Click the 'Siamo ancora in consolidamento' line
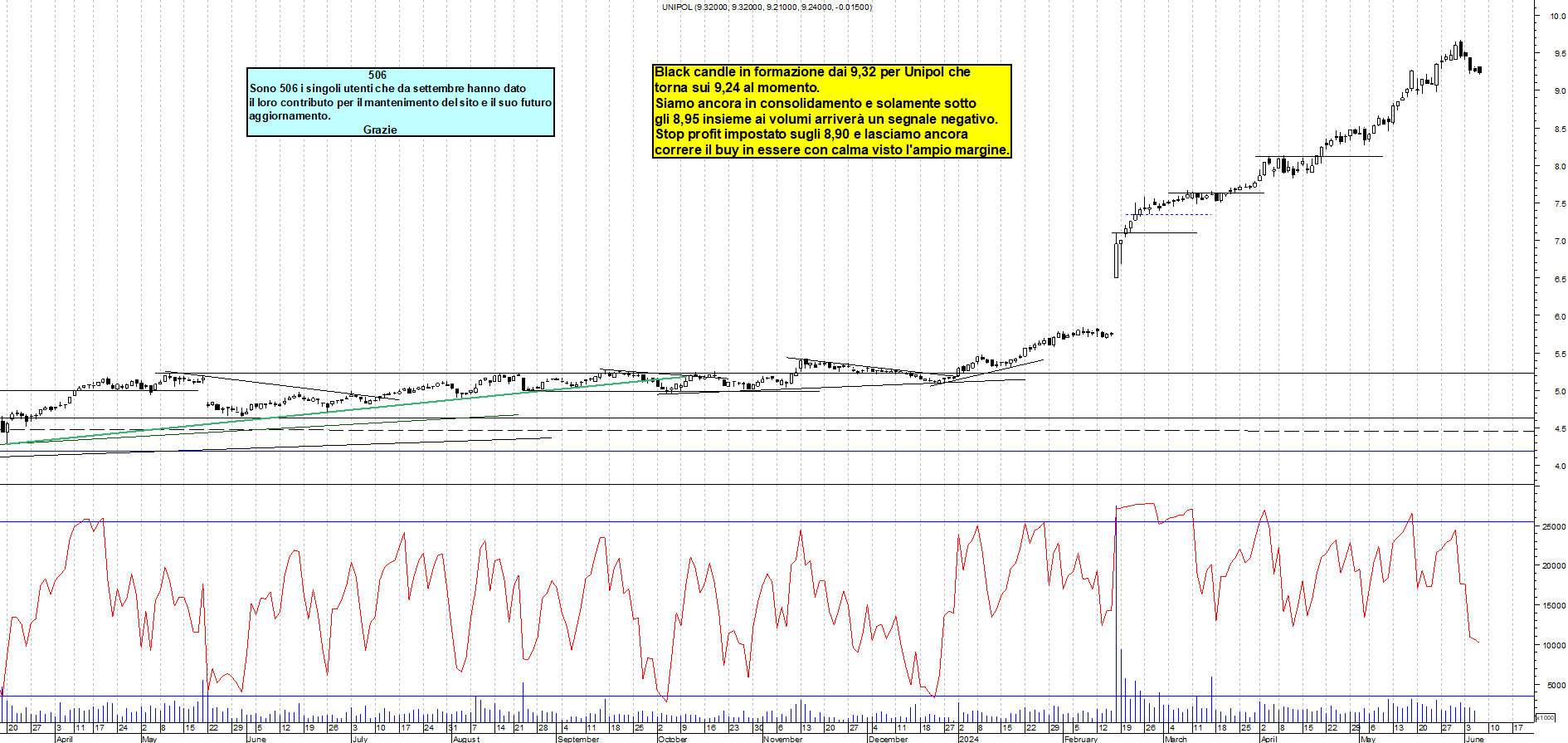 [816, 103]
